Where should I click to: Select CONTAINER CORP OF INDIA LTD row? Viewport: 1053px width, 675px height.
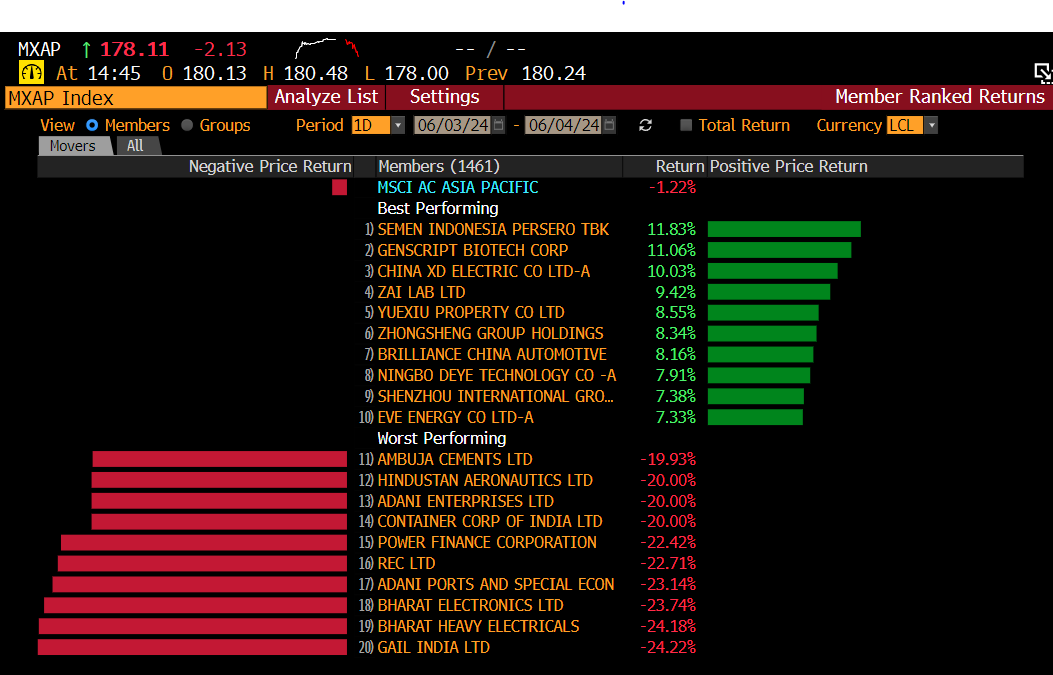point(490,521)
